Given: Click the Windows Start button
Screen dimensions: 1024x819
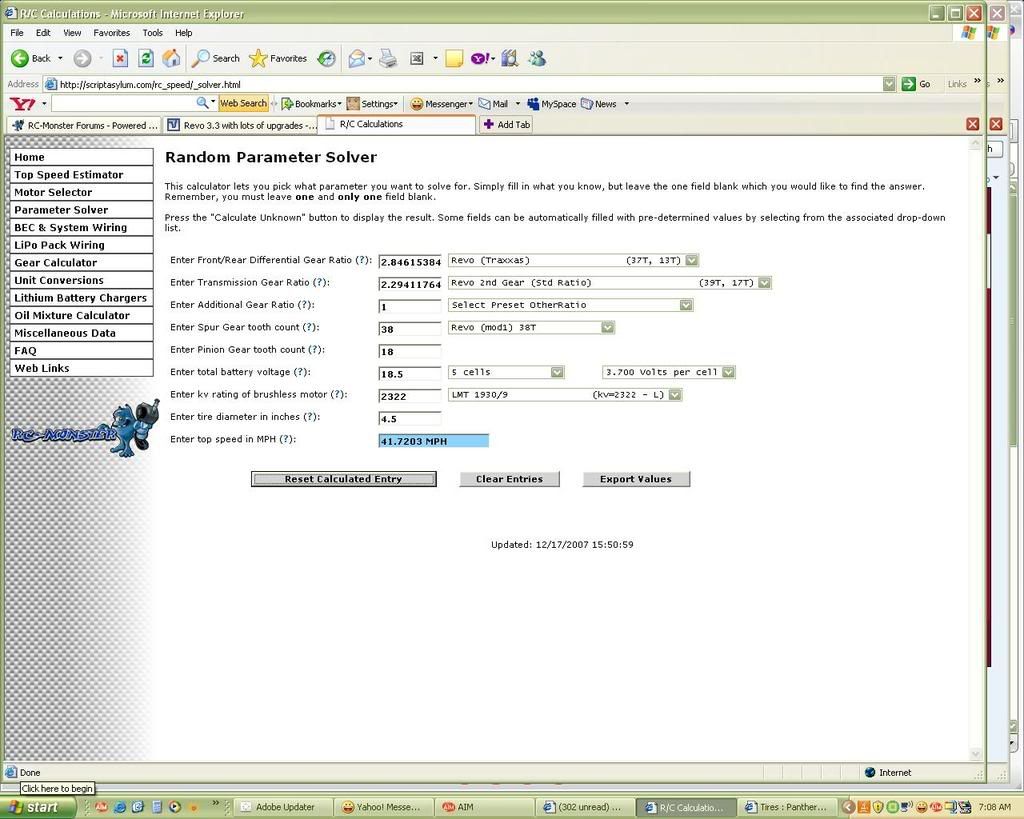Looking at the screenshot, I should (34, 807).
